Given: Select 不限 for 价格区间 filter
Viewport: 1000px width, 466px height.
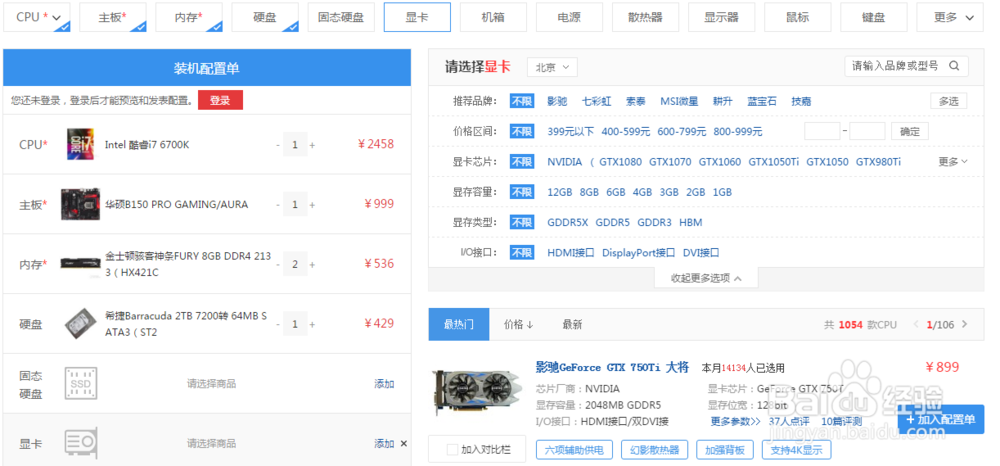Looking at the screenshot, I should click(x=522, y=131).
